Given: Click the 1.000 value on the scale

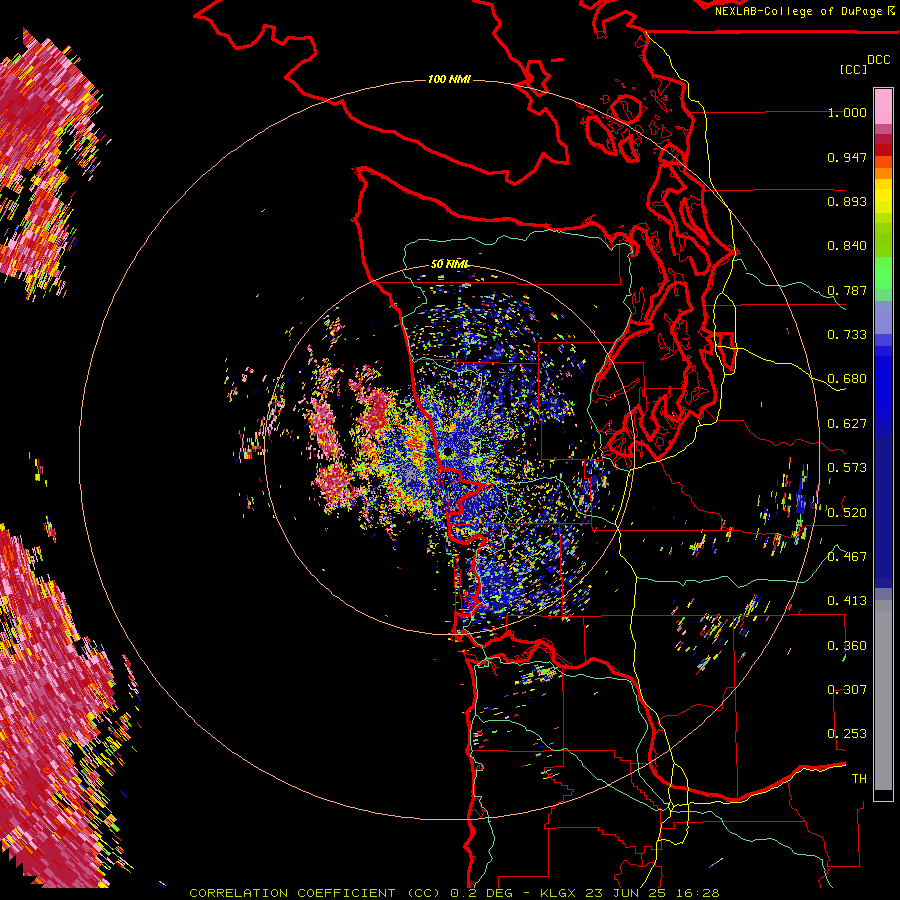Looking at the screenshot, I should 847,112.
